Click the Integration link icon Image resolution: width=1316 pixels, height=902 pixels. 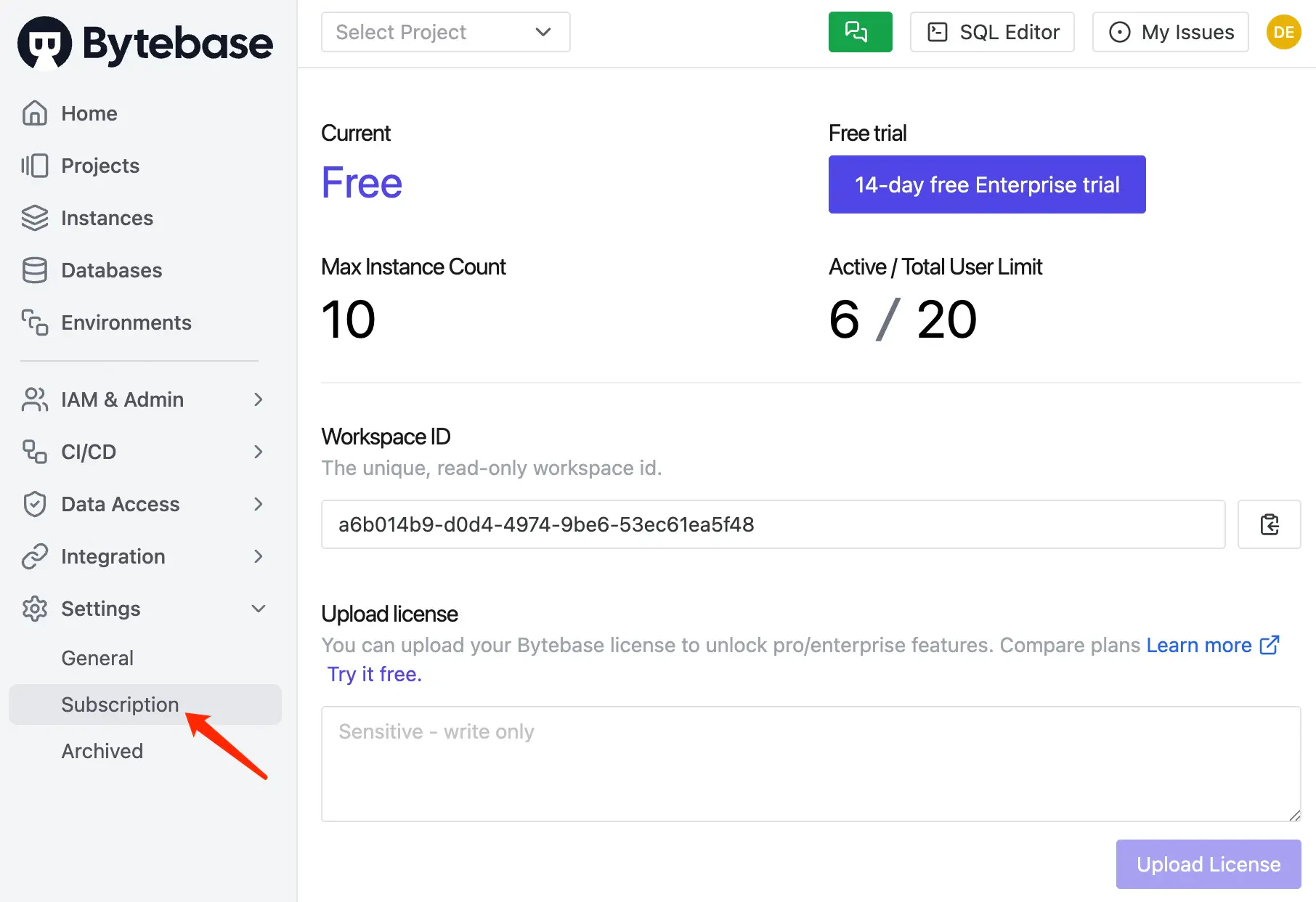coord(35,556)
